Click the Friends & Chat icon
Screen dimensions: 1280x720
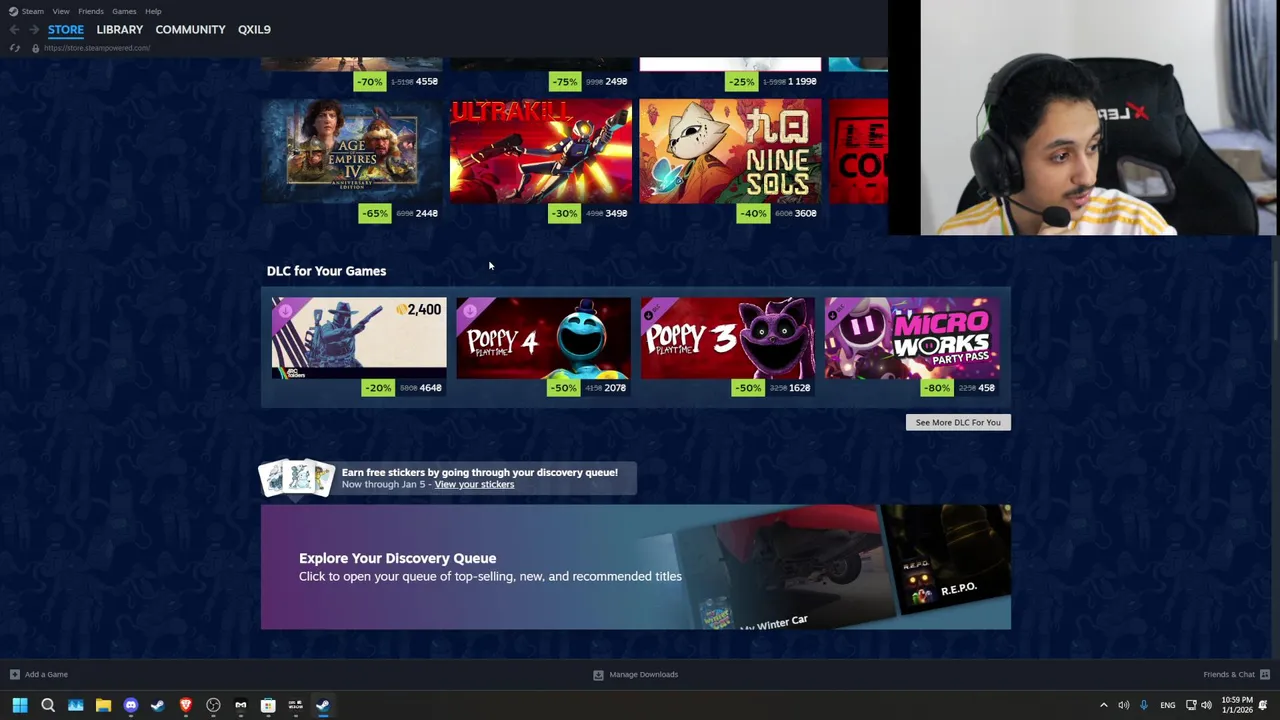point(1265,675)
